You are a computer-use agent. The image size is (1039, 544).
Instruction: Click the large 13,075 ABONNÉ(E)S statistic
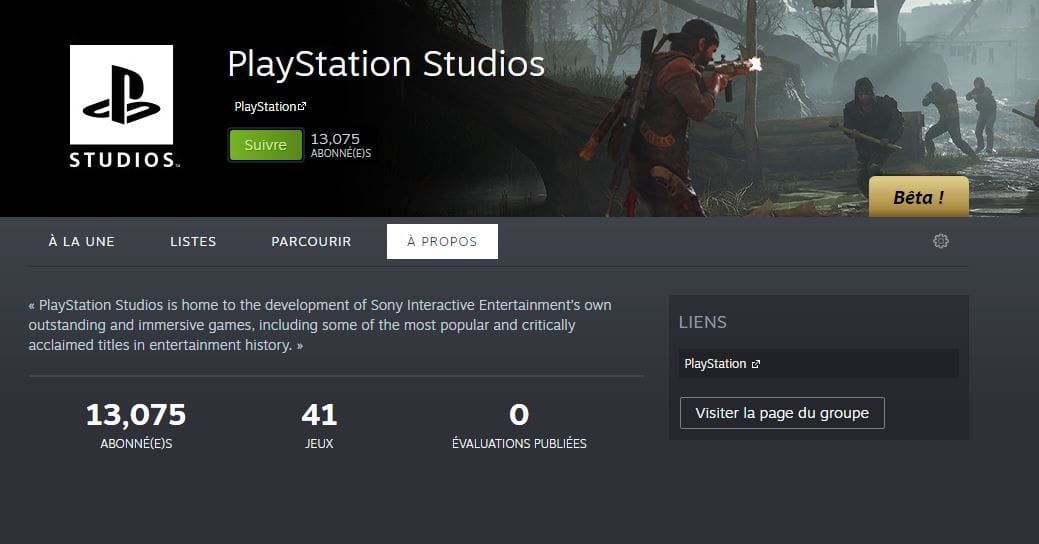pyautogui.click(x=136, y=425)
